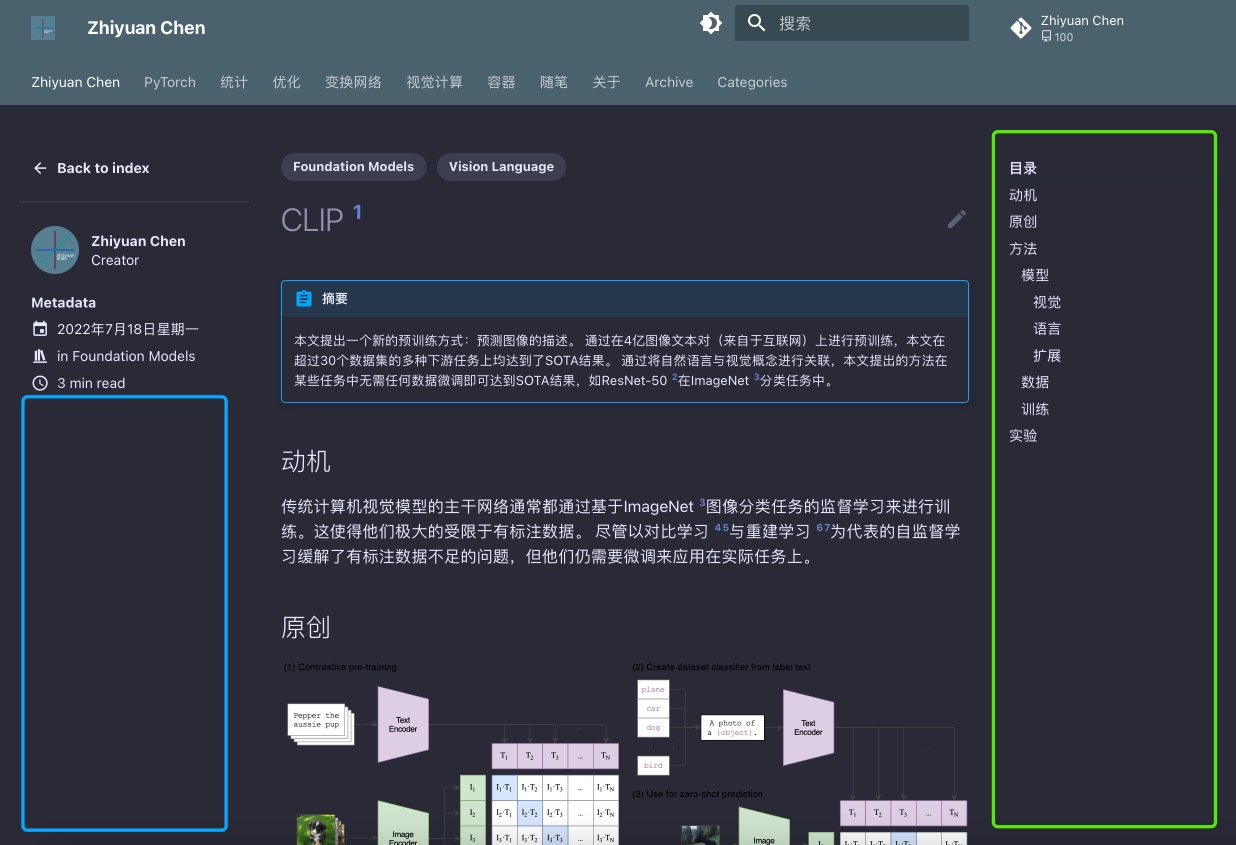Click the Zhiyuan Chen site title
The width and height of the screenshot is (1236, 845).
(146, 28)
